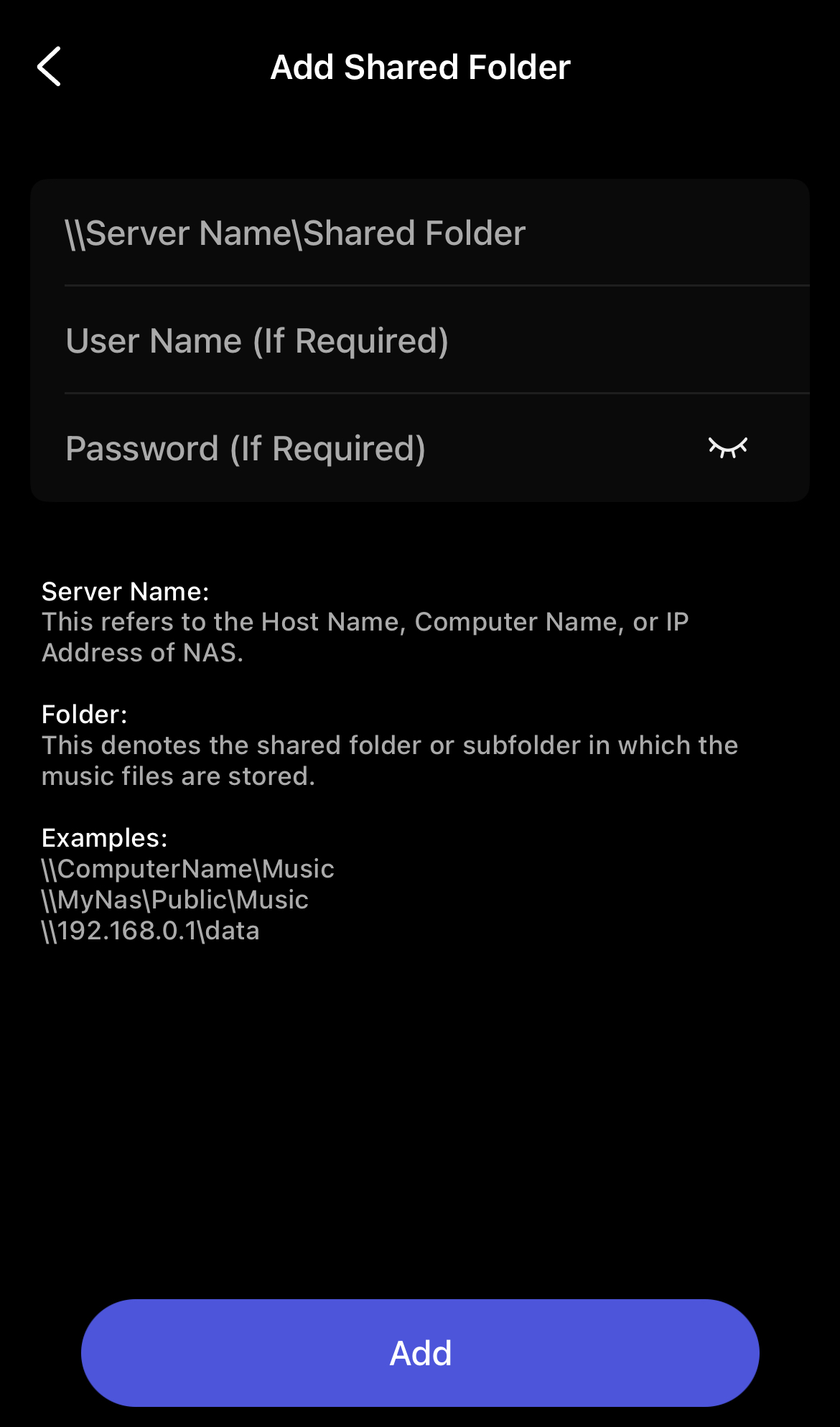Screen dimensions: 840x1427
Task: Tap the \\MyNas\Public\Music example path
Action: [175, 900]
